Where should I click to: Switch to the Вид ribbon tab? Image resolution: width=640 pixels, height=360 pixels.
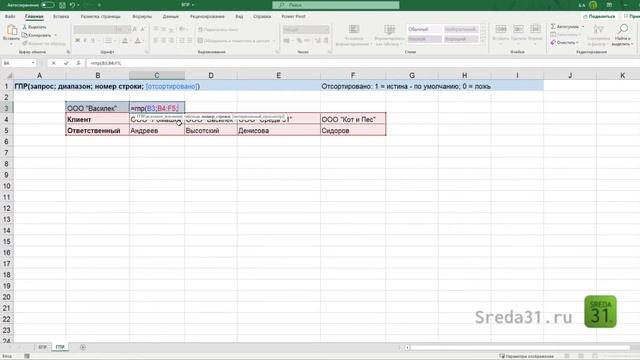(x=239, y=16)
